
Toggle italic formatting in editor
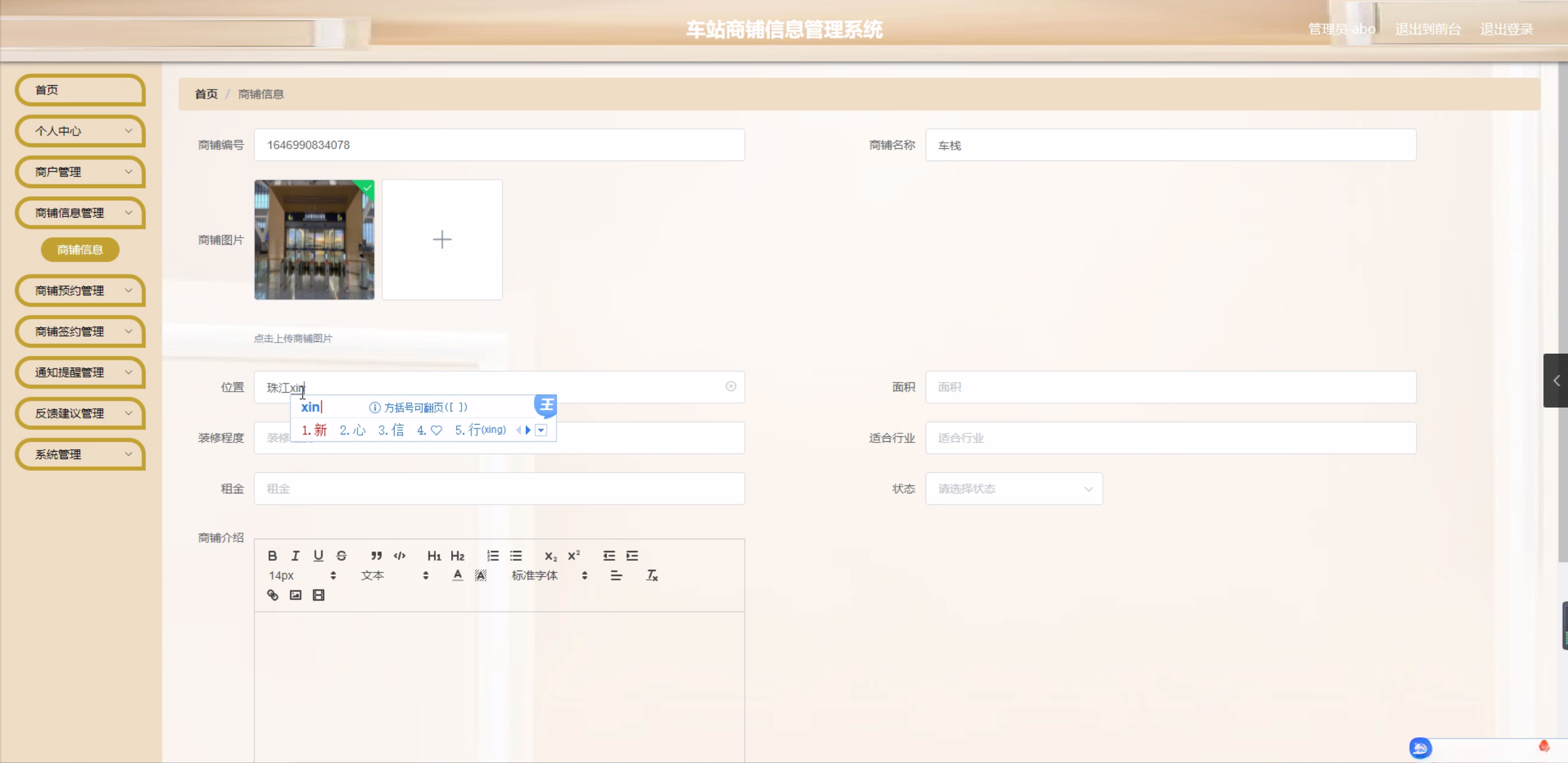[295, 556]
